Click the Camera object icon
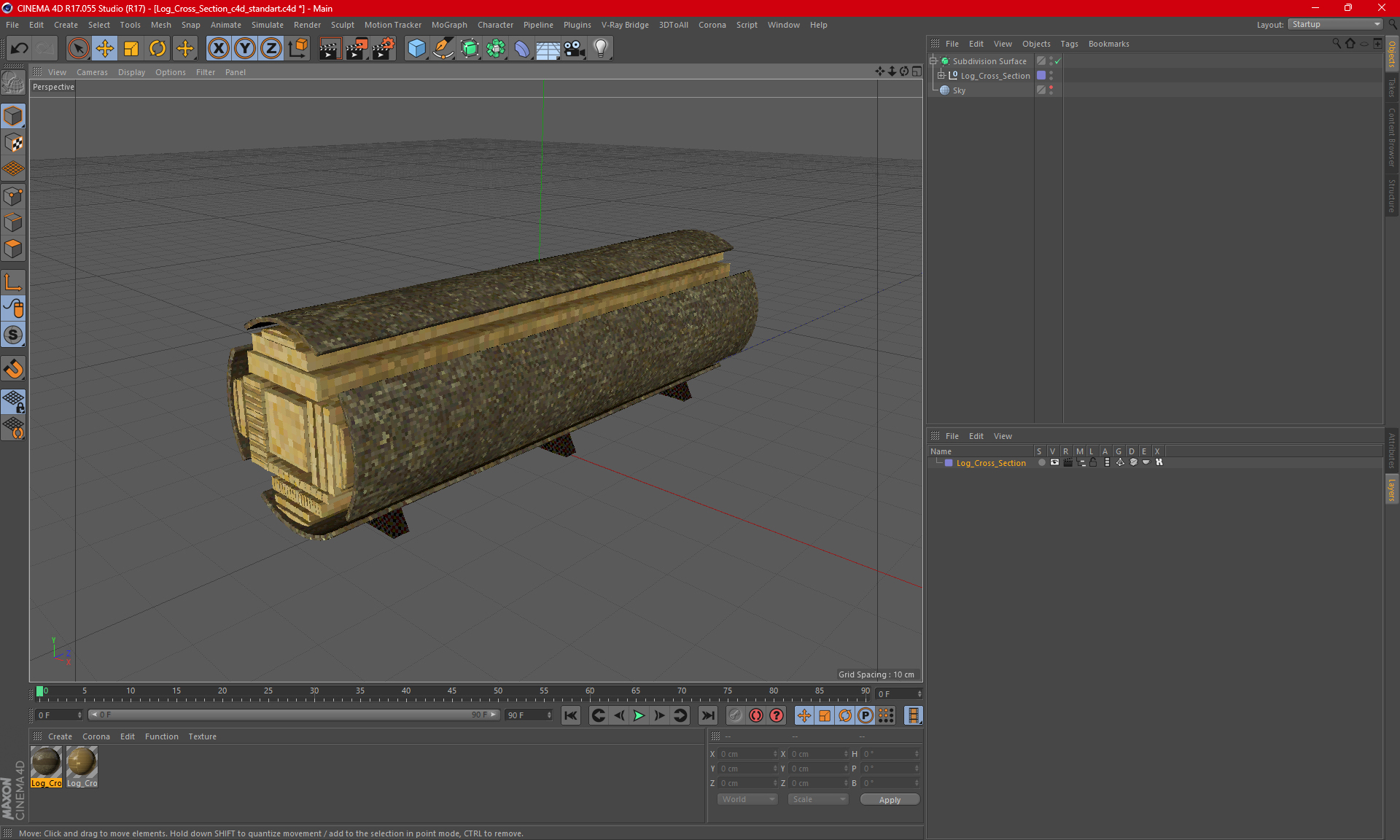 tap(575, 49)
